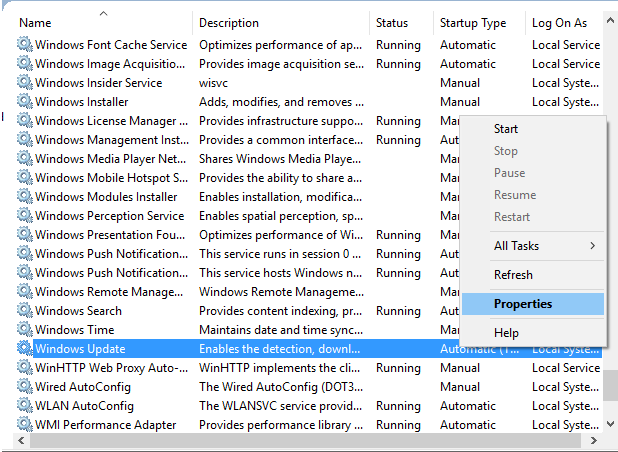Click Running status of WMI Performance Adapter
This screenshot has height=452, width=618.
398,425
